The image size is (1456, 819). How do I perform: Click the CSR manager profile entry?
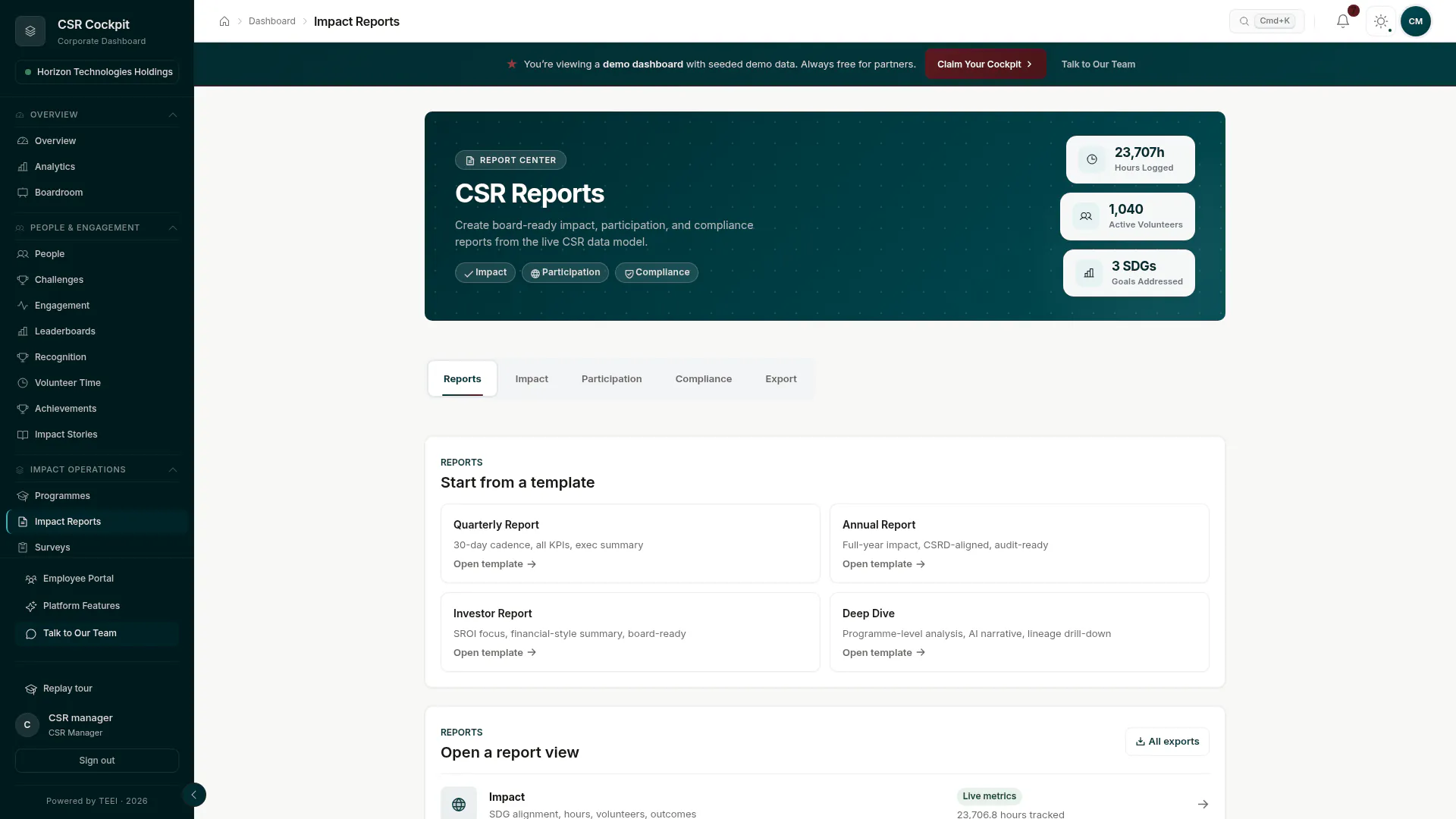[97, 725]
